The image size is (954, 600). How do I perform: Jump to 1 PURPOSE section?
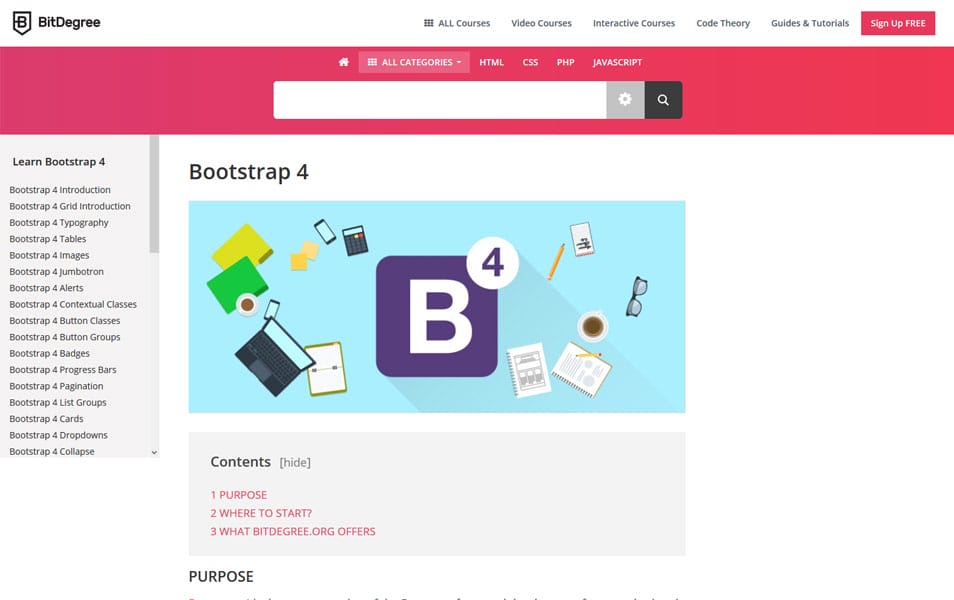pyautogui.click(x=238, y=495)
